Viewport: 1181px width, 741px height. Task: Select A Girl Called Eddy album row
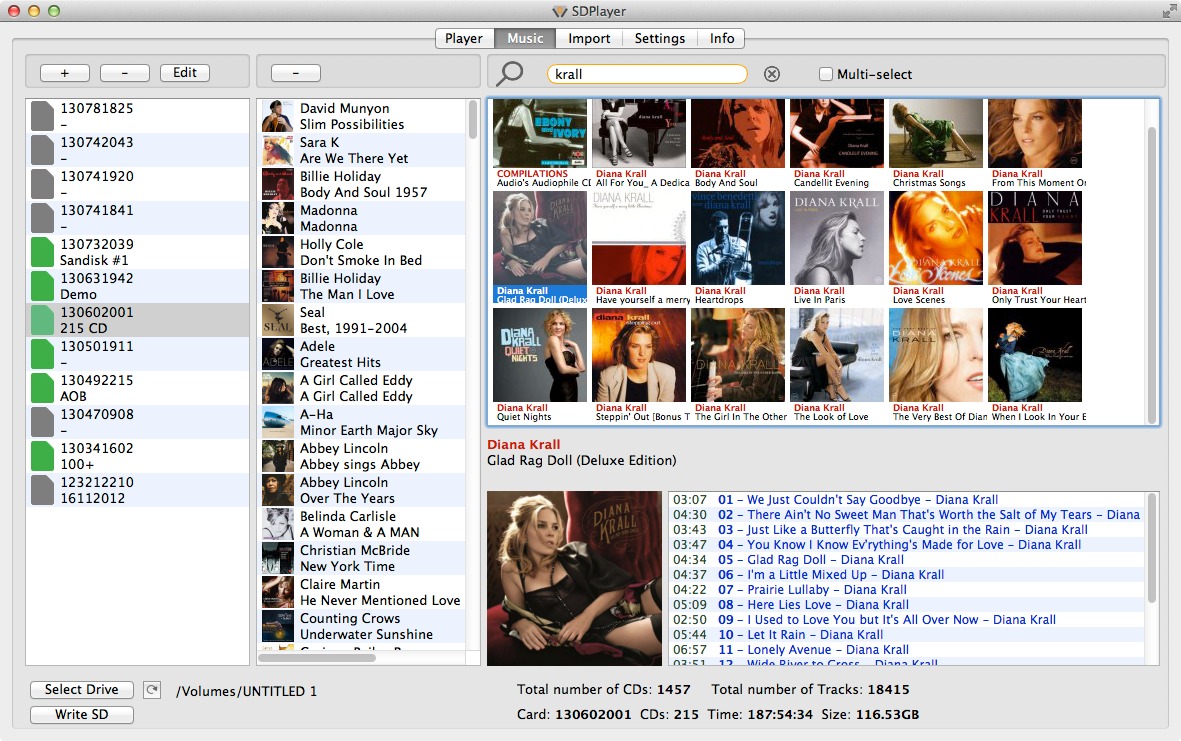click(362, 388)
